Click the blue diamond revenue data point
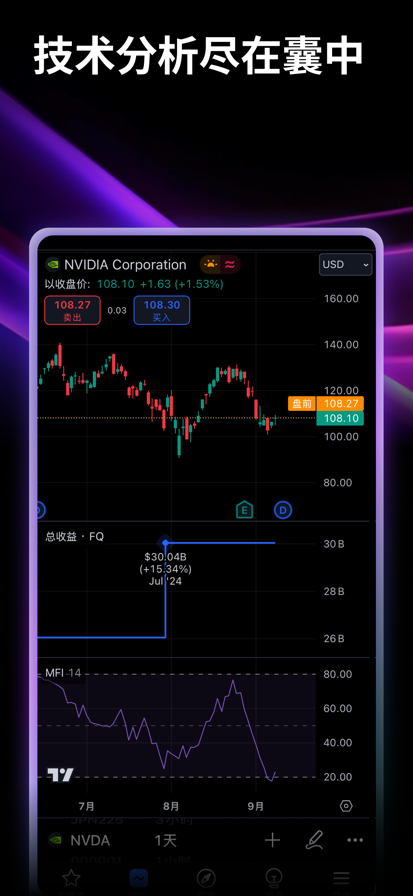This screenshot has height=896, width=413. 165,542
